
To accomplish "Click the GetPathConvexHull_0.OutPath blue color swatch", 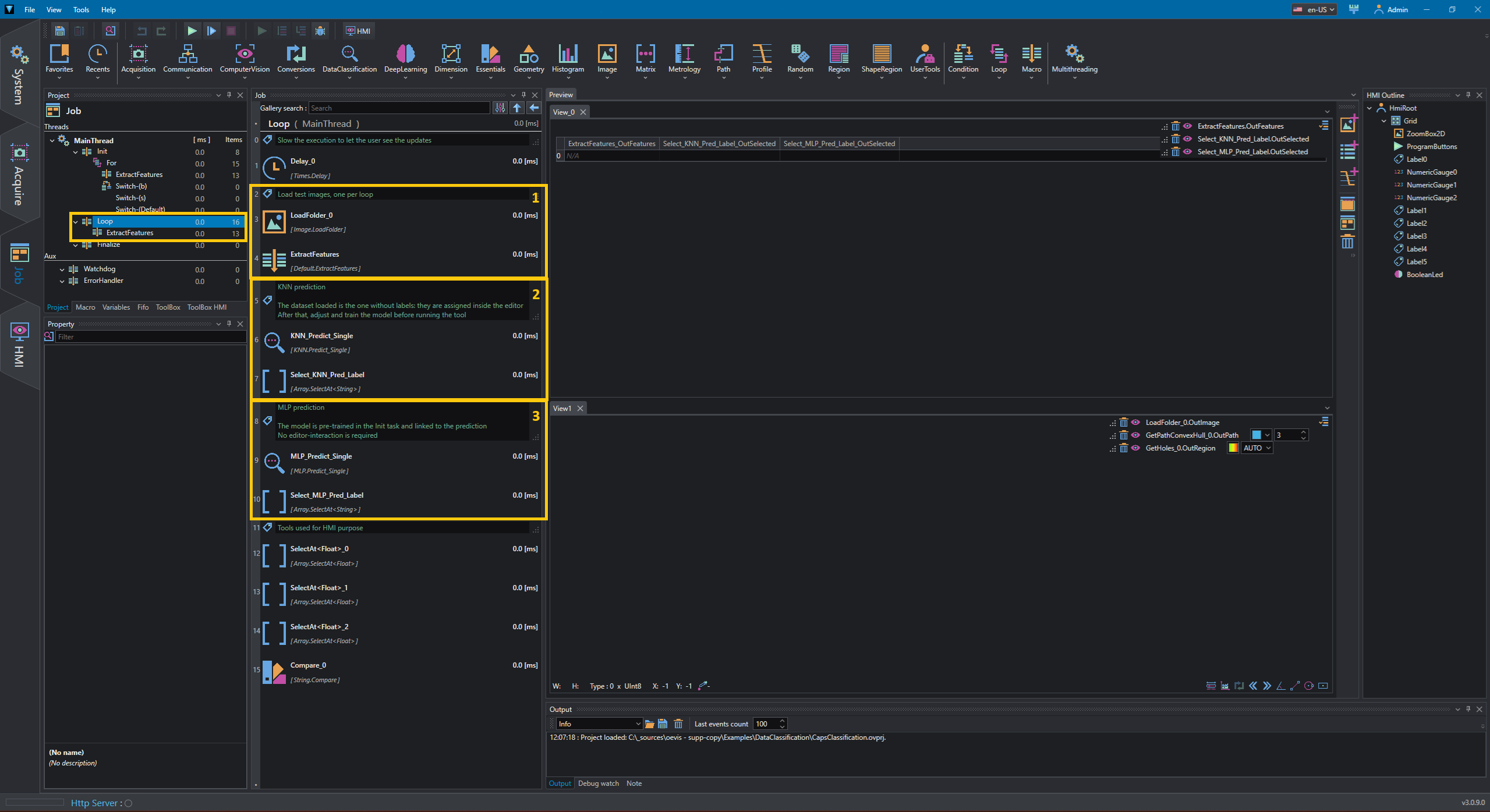I will click(x=1257, y=435).
